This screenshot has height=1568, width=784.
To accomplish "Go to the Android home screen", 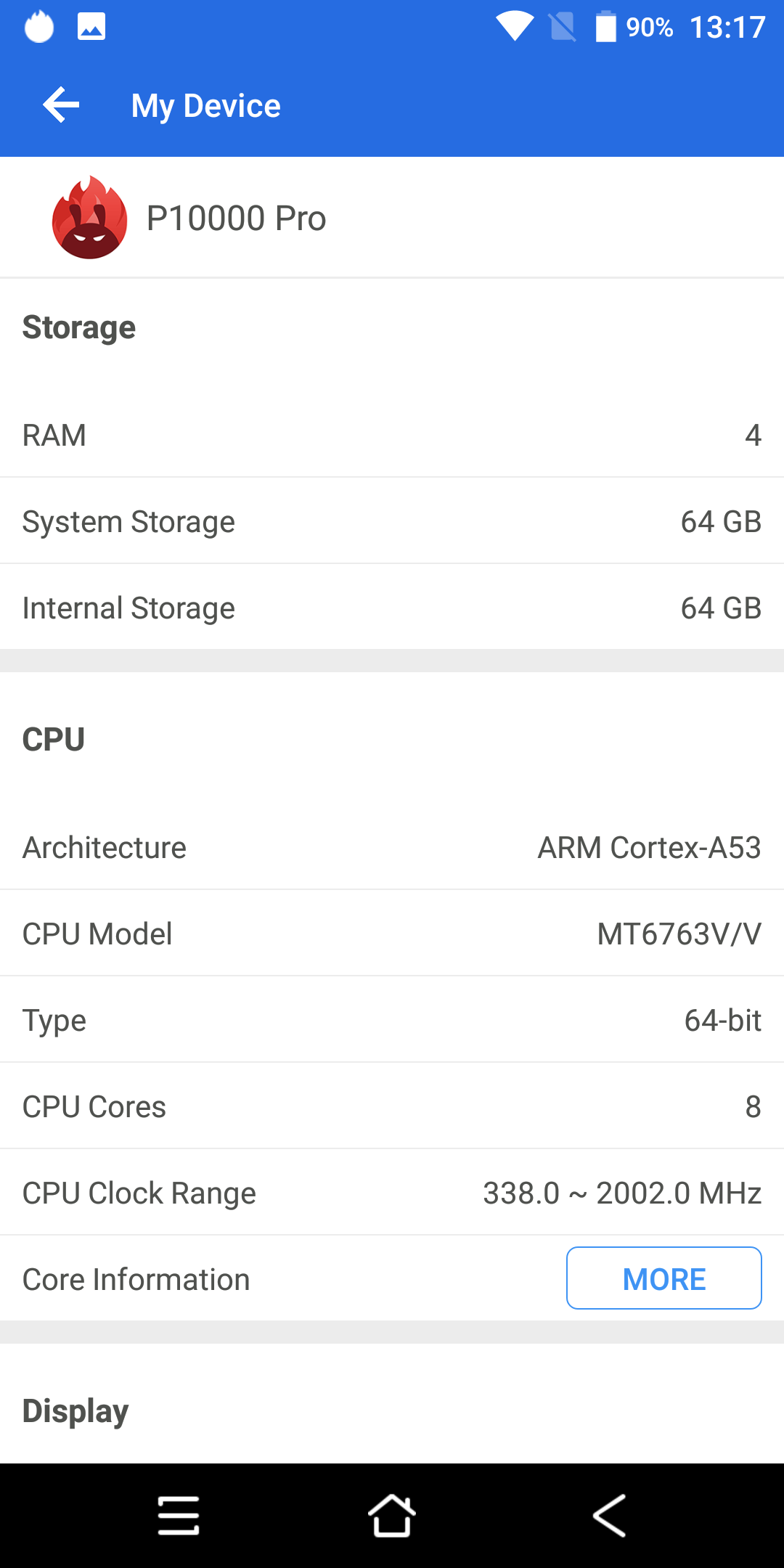I will coord(392,1516).
